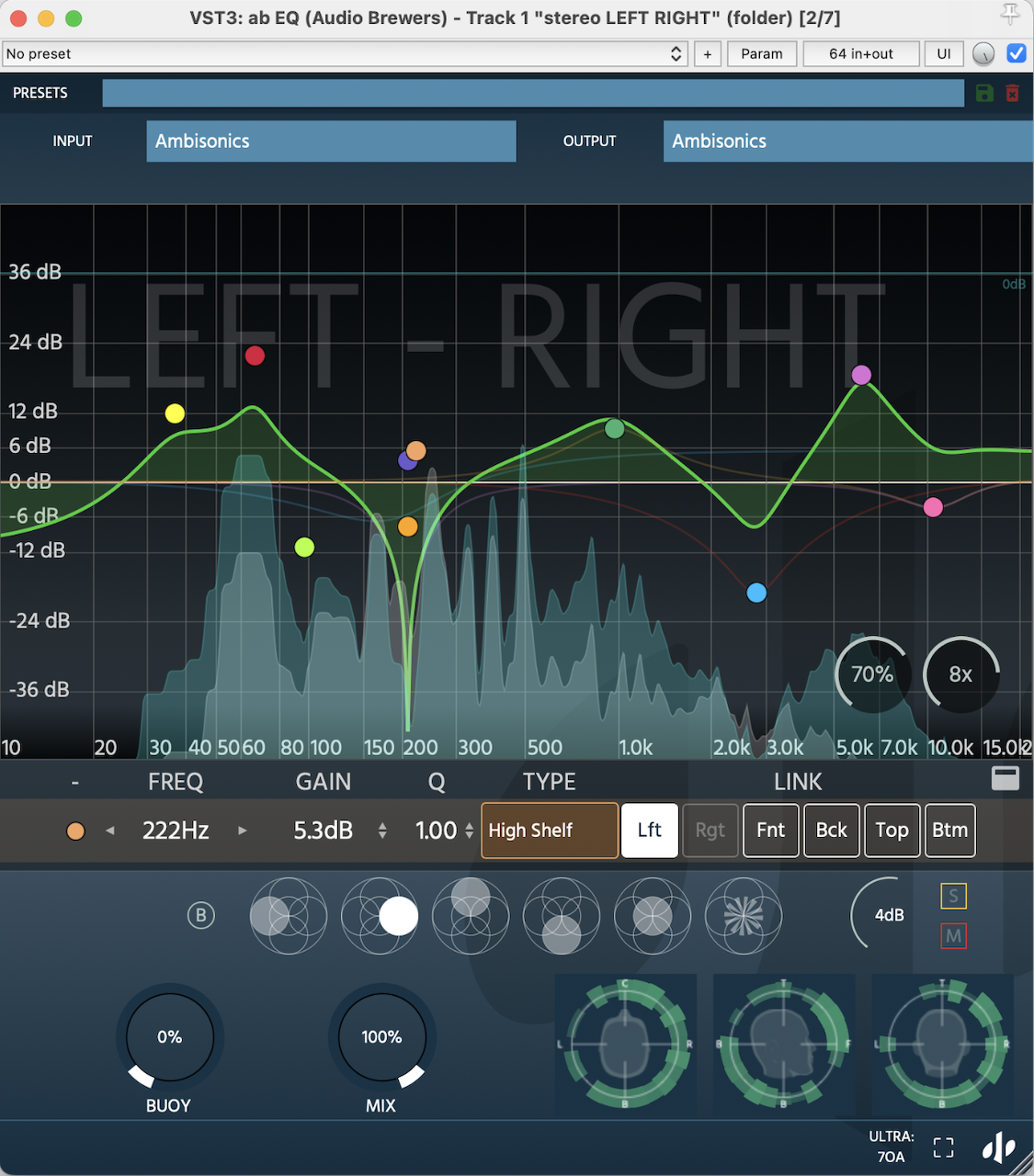Choose the omni starburst pattern icon
1034x1176 pixels.
pos(744,916)
